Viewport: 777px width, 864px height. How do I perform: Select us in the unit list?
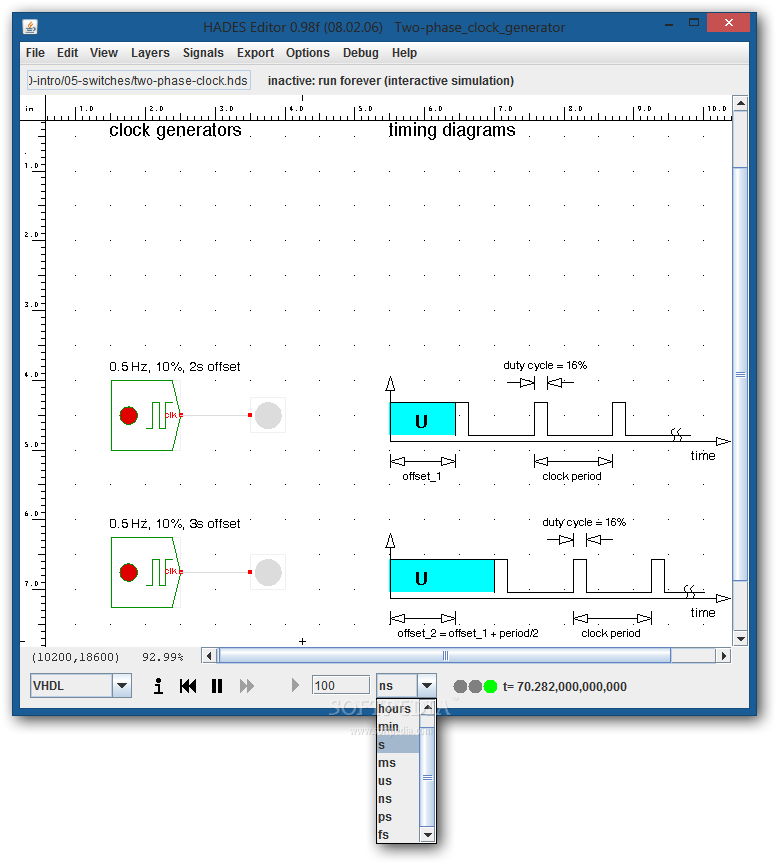point(398,781)
